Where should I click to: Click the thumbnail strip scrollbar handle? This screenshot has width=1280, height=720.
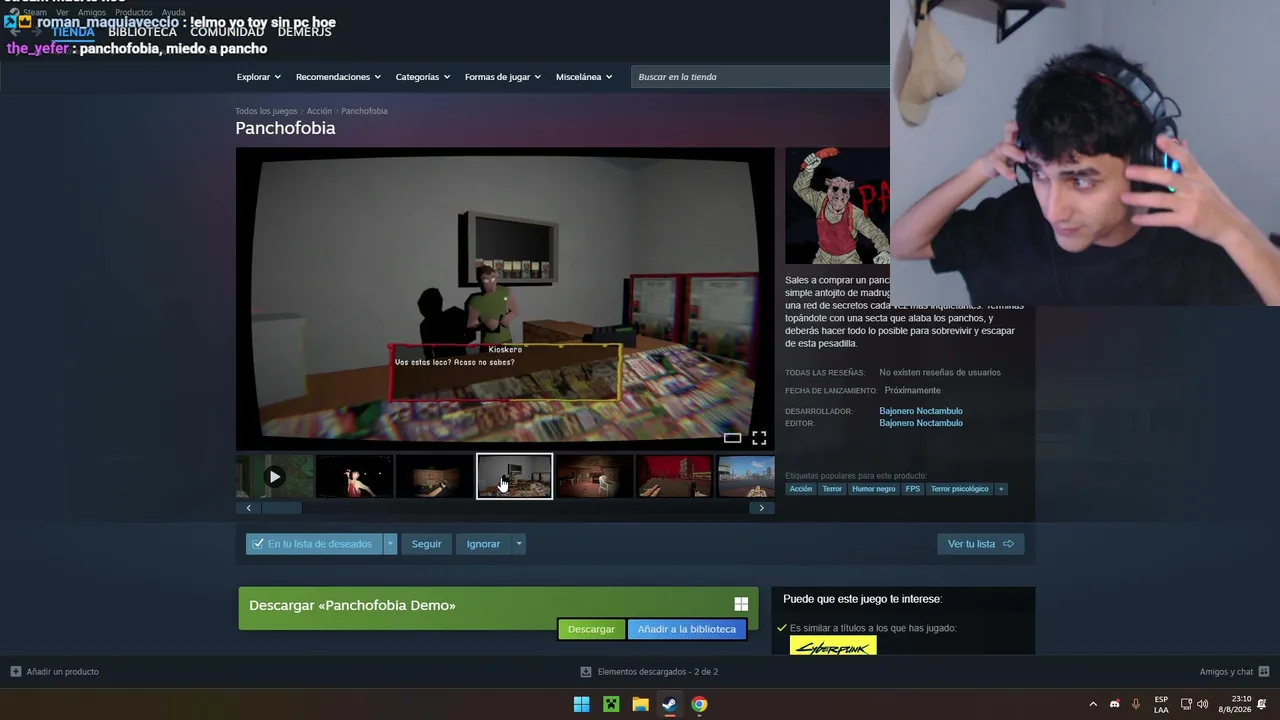tap(282, 508)
